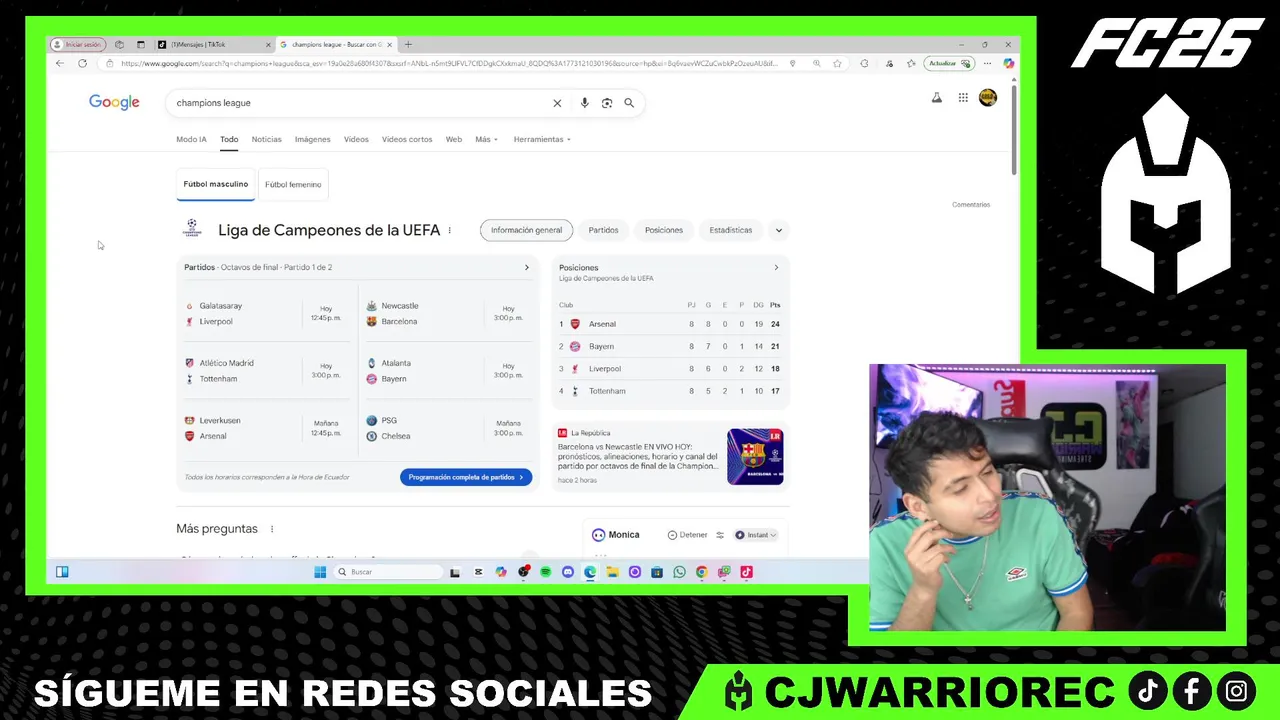1280x720 pixels.
Task: Open Edge Copilot sidebar icon
Action: click(1008, 63)
